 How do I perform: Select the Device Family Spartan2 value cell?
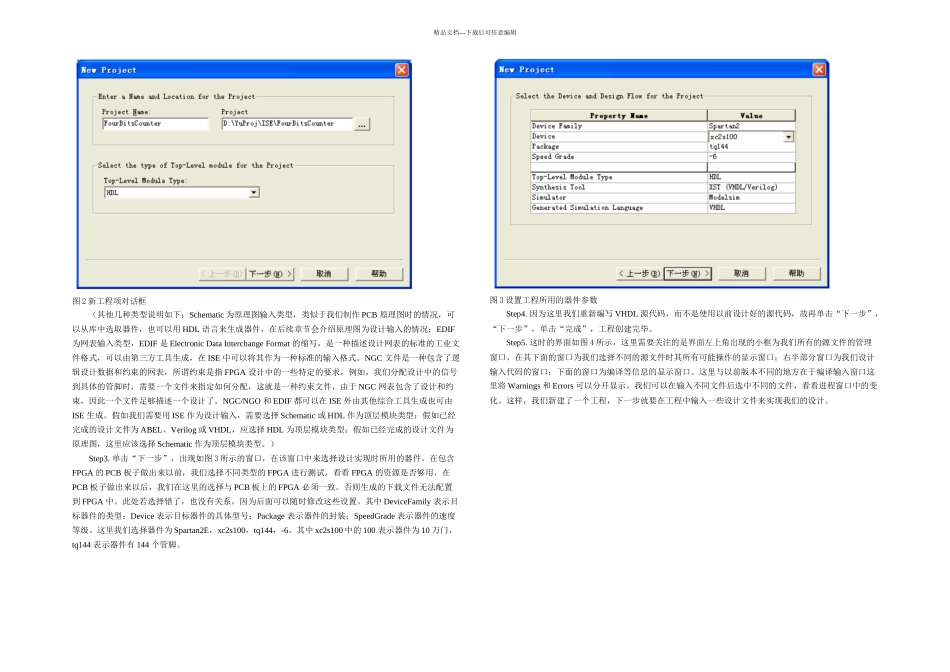pos(750,127)
